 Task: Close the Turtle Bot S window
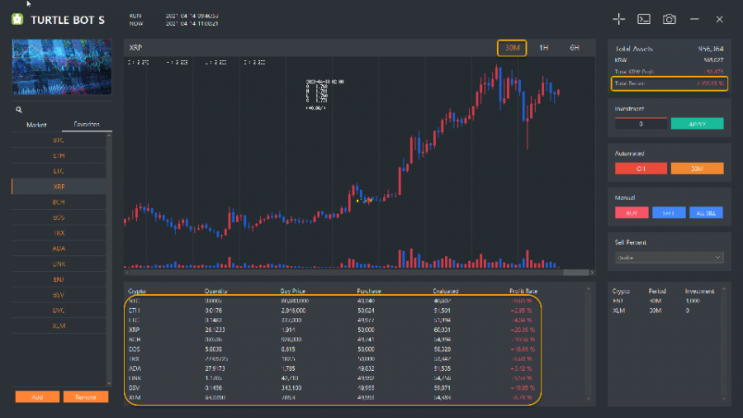point(719,19)
